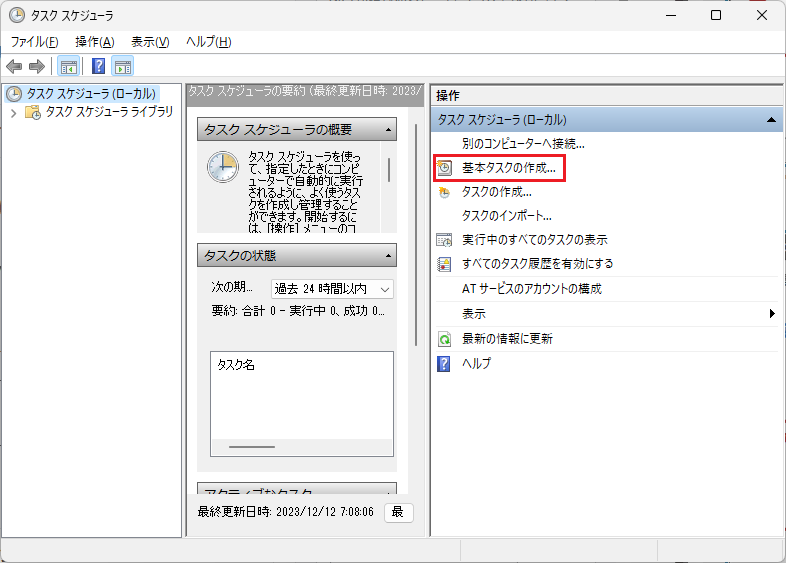This screenshot has width=786, height=563.
Task: Select タスク スケジューラ ライブラリ tree item
Action: click(109, 112)
